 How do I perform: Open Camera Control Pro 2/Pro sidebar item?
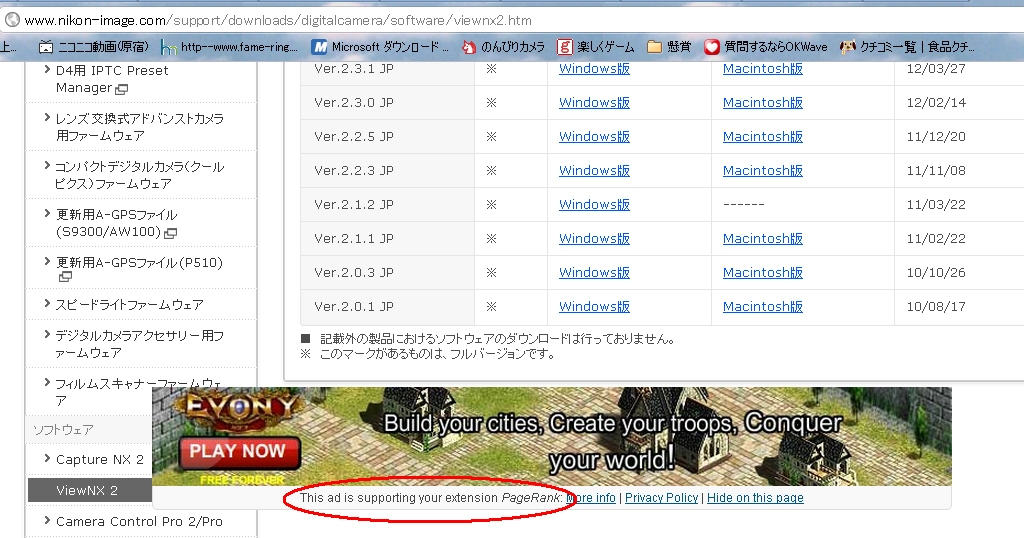139,521
